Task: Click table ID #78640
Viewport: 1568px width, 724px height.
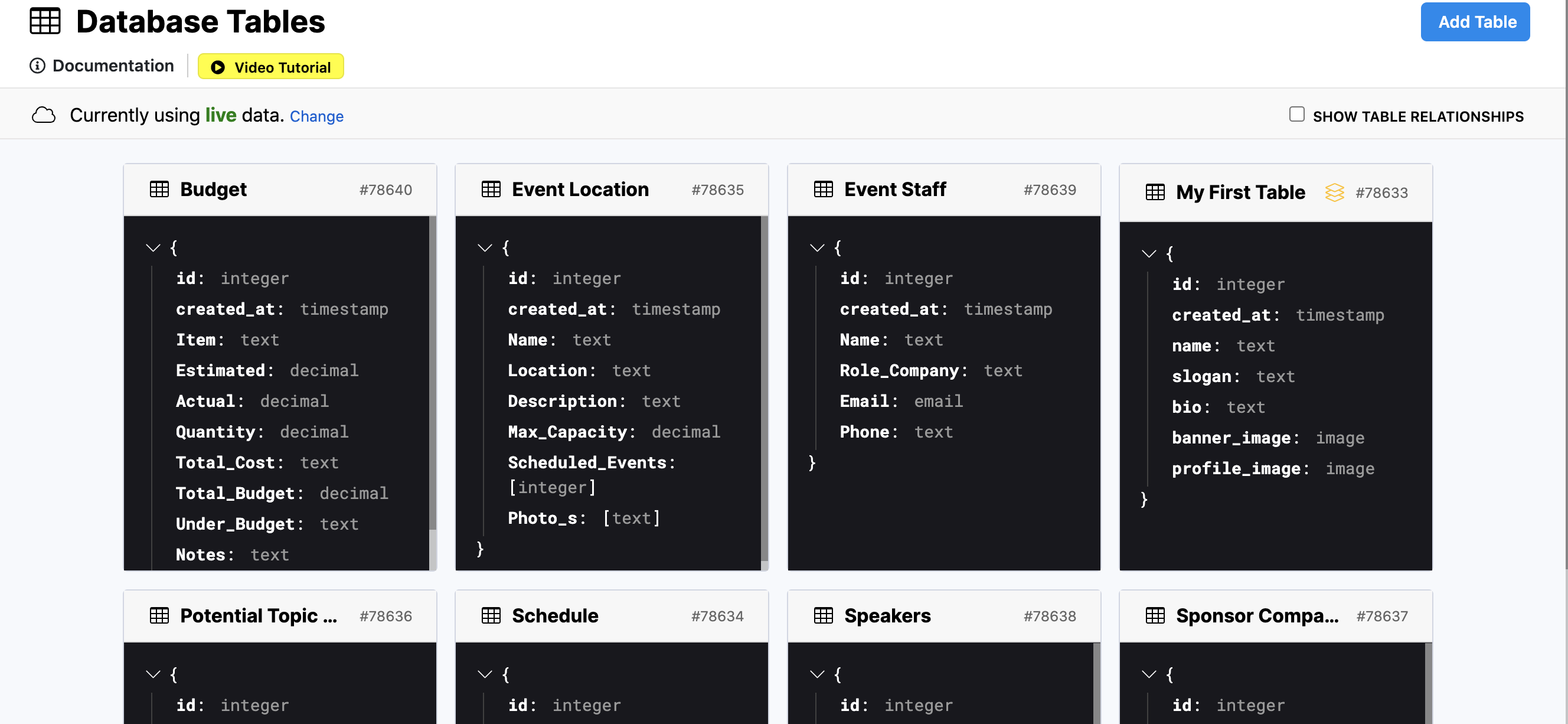Action: [x=386, y=190]
